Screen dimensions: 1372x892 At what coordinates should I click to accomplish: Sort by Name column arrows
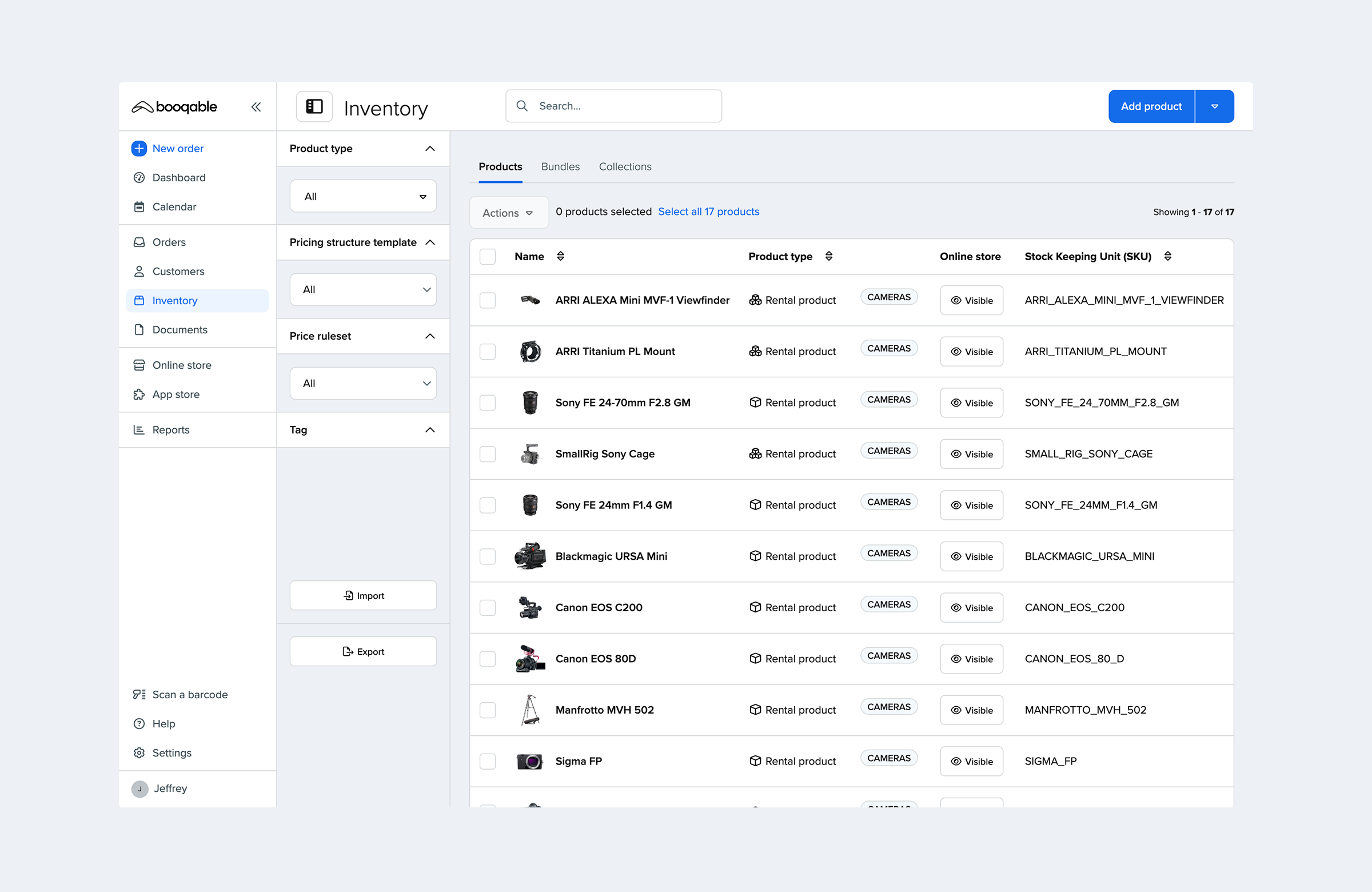(x=560, y=256)
